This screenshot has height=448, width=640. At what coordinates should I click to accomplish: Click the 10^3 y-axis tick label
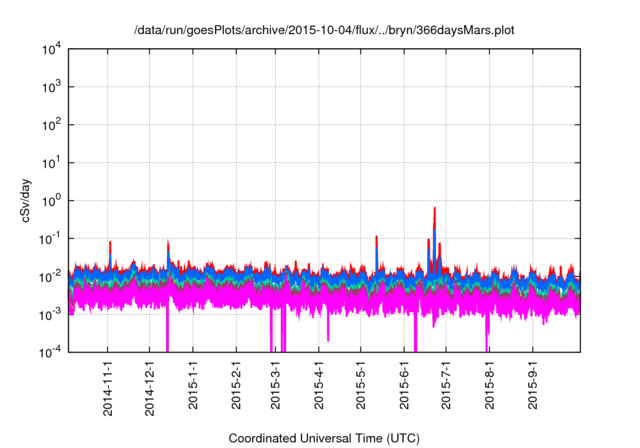51,87
